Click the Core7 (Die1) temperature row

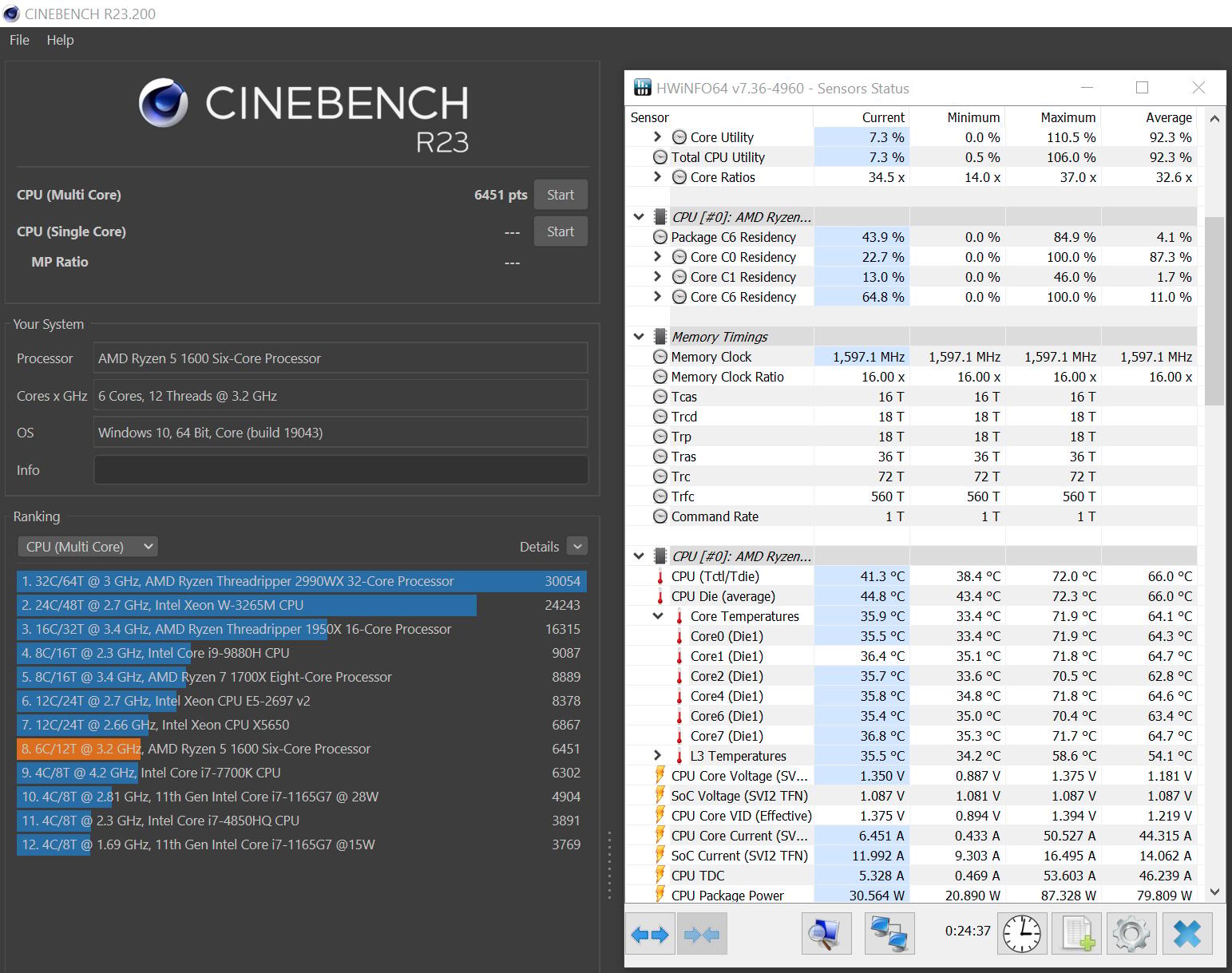click(913, 736)
